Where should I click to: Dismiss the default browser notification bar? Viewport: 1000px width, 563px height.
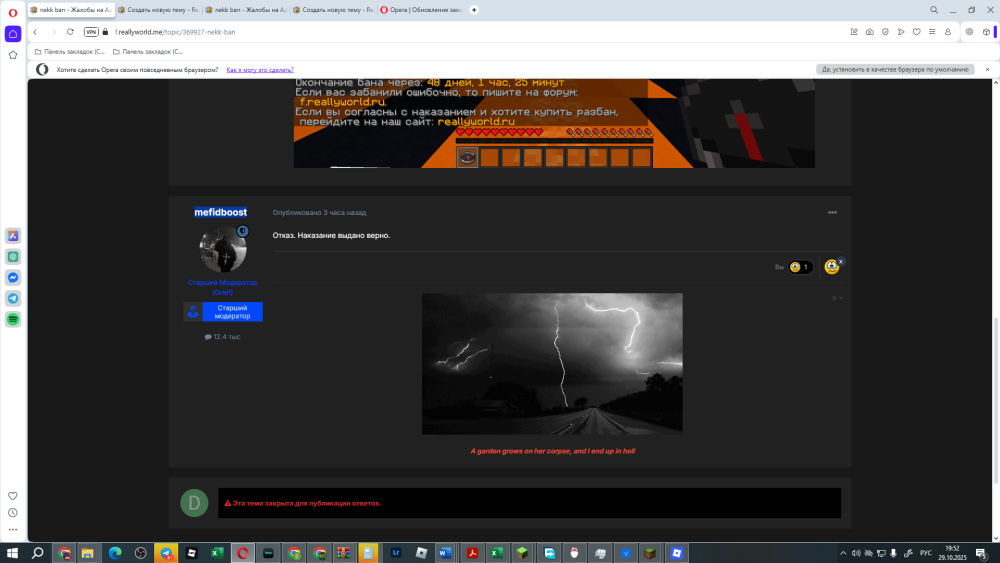(x=987, y=69)
